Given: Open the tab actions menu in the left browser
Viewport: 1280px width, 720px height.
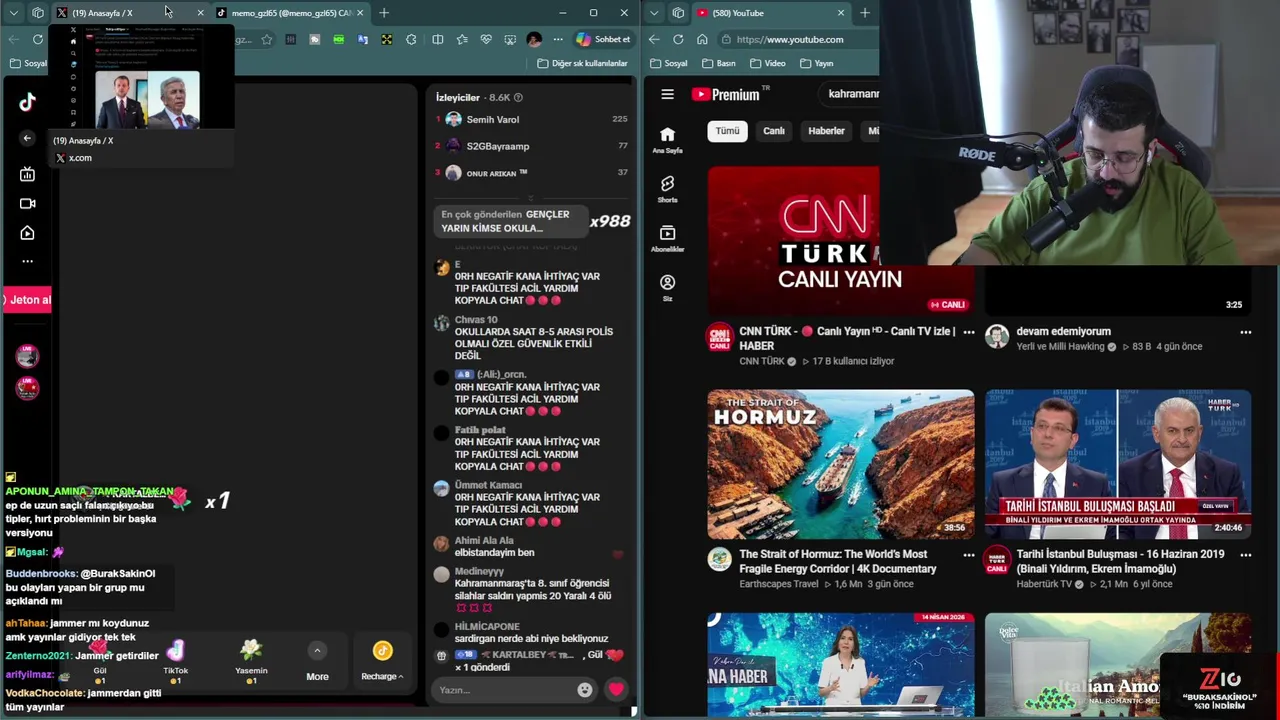Looking at the screenshot, I should coord(38,13).
